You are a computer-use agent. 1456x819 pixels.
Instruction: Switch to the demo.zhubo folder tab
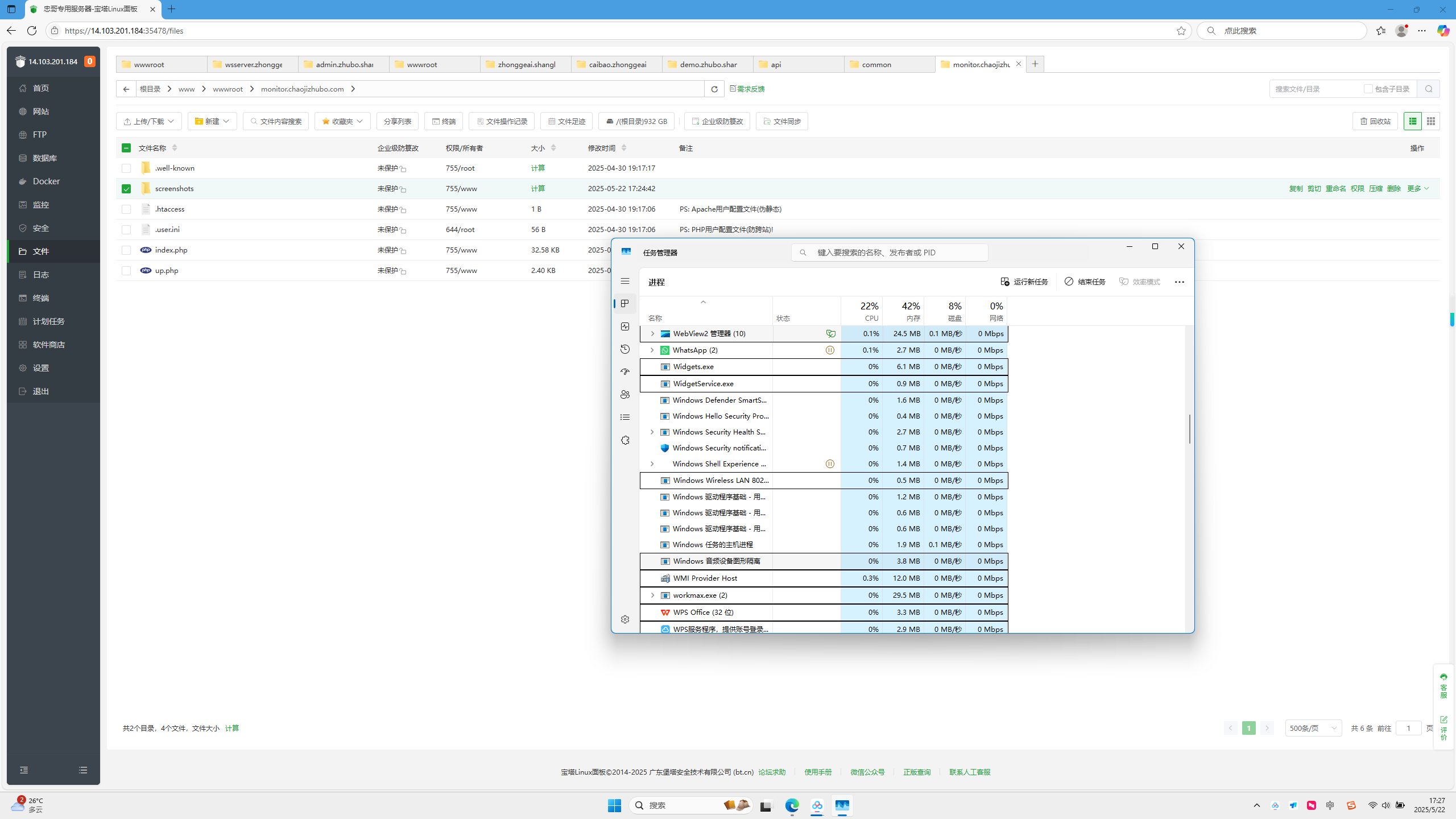pyautogui.click(x=708, y=64)
